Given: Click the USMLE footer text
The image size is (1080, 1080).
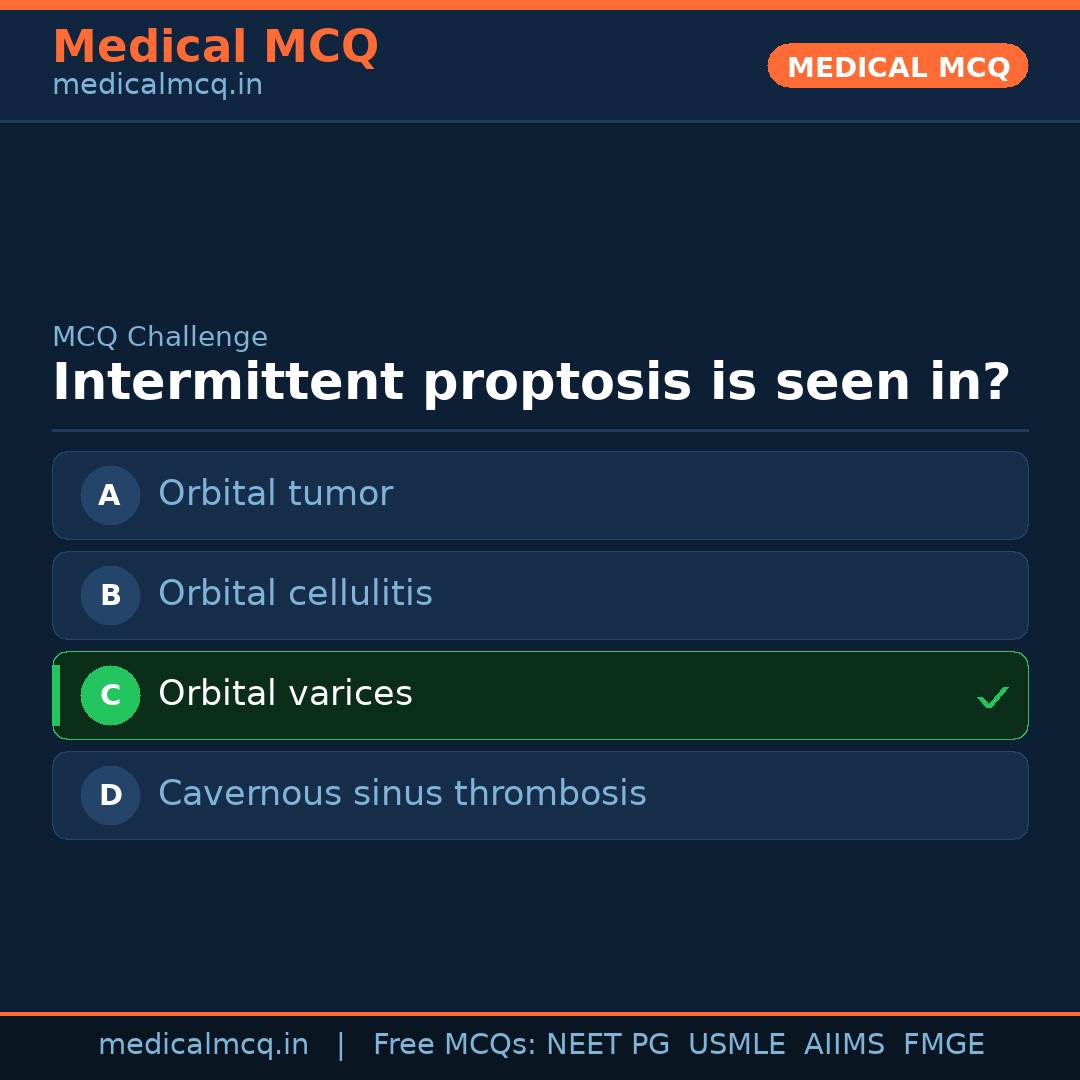Looking at the screenshot, I should click(x=736, y=1045).
